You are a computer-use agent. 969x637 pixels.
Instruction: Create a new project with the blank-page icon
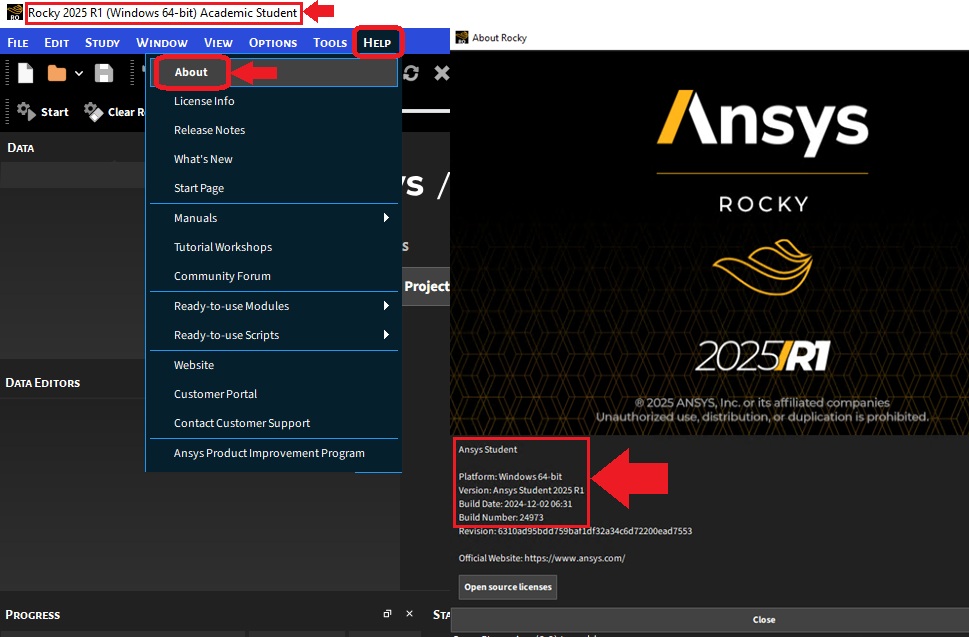coord(25,73)
